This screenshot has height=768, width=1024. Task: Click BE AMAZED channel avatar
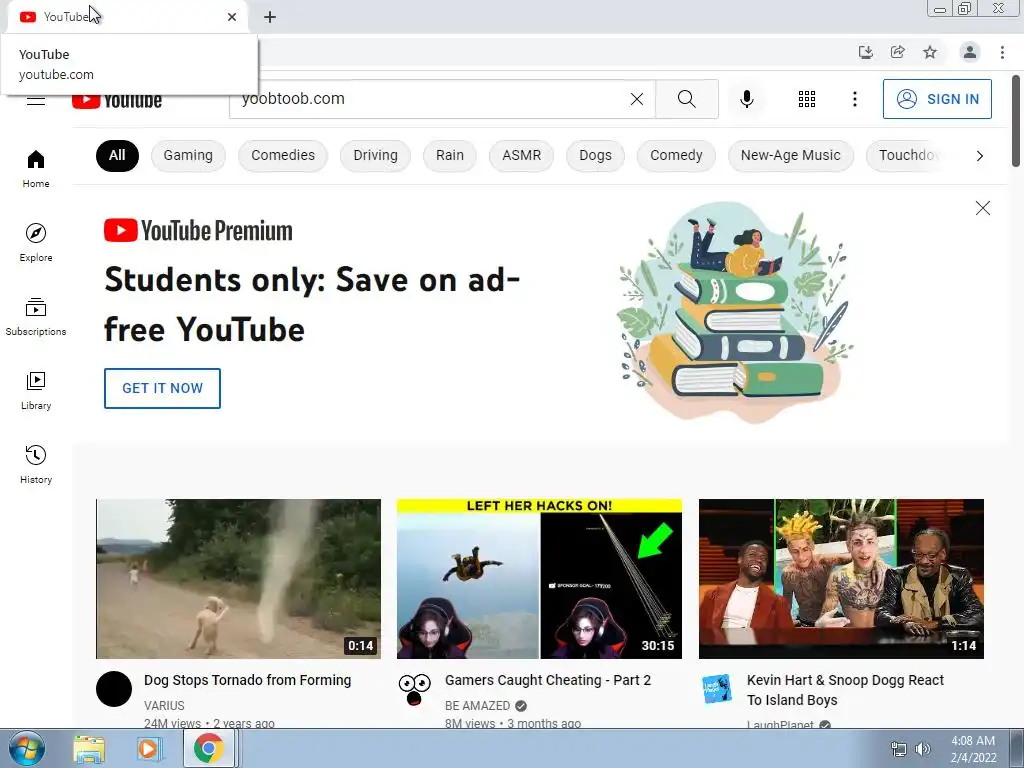coord(415,689)
